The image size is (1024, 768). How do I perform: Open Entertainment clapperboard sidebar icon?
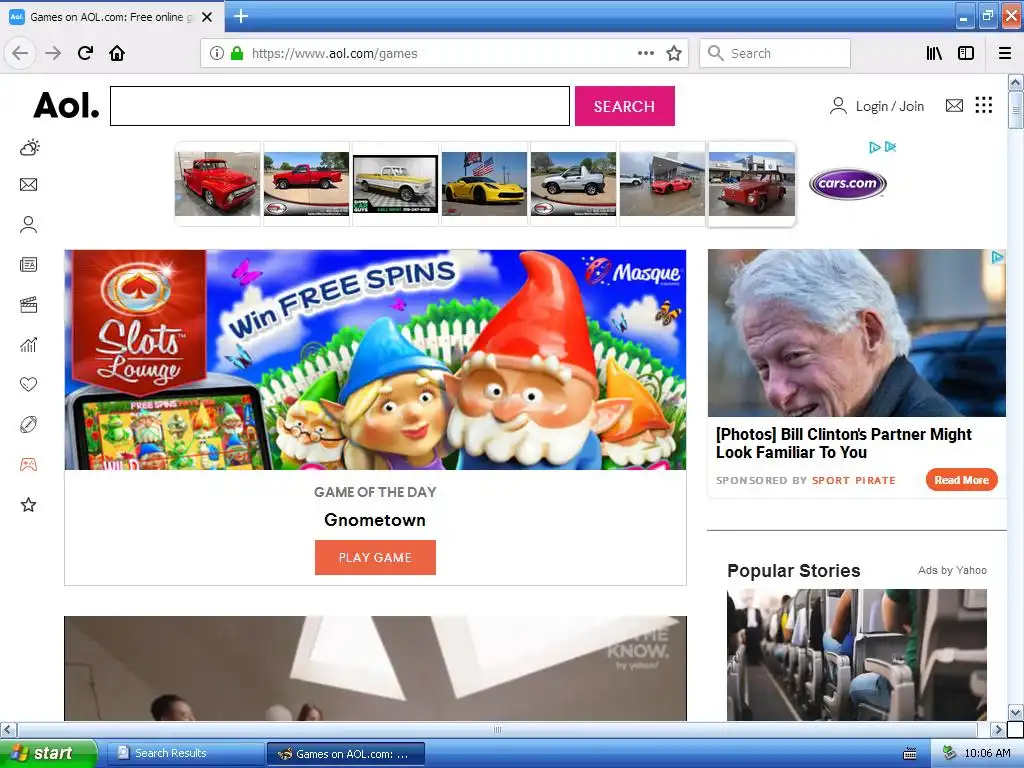(29, 305)
